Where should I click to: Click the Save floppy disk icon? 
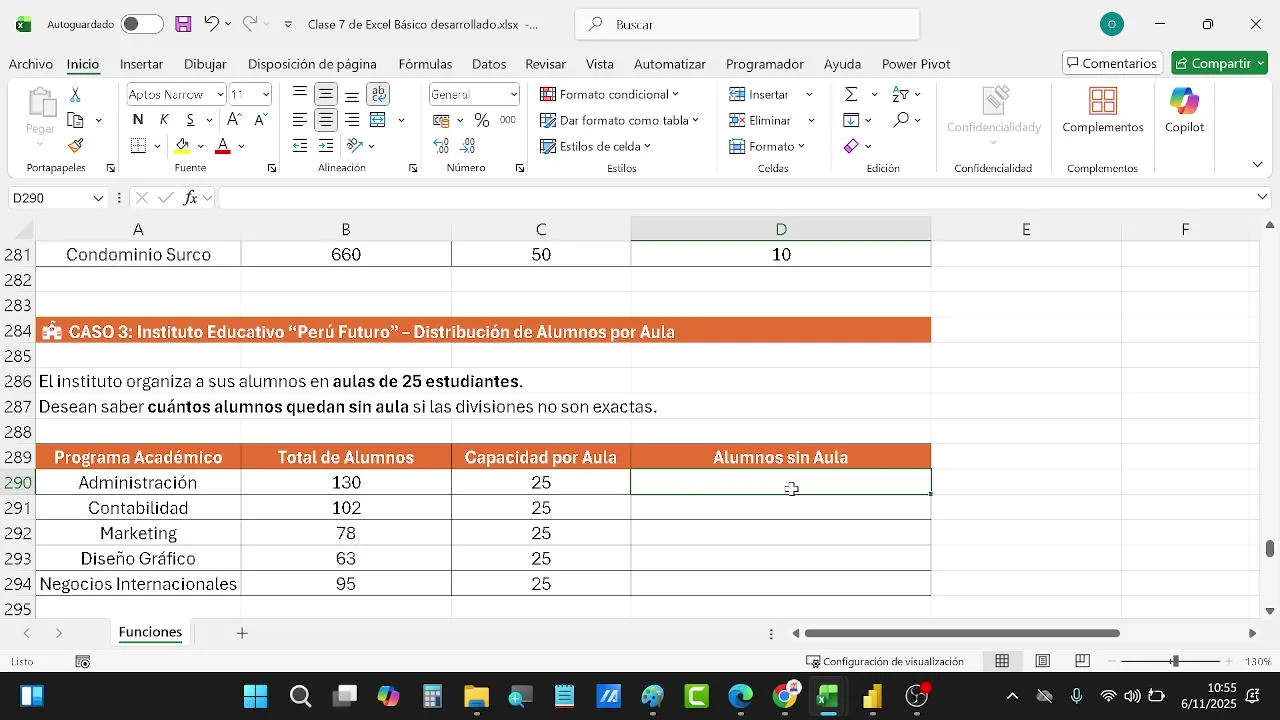tap(183, 24)
